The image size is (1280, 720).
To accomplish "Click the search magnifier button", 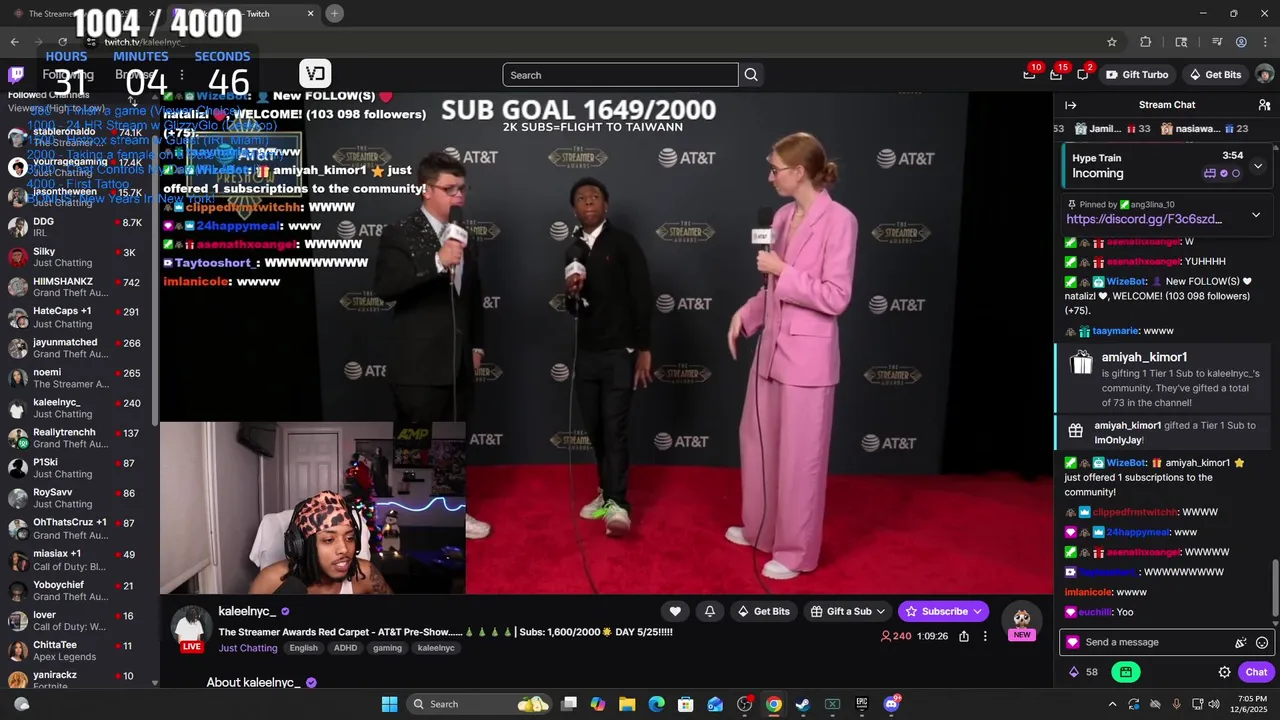I will (x=751, y=75).
